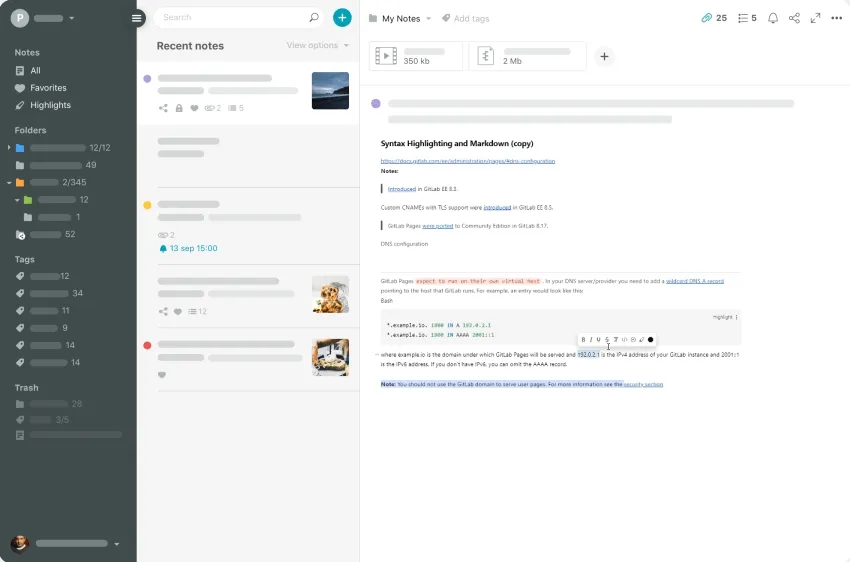Image resolution: width=850 pixels, height=562 pixels.
Task: Follow the wildcard DNS A record link
Action: [694, 281]
